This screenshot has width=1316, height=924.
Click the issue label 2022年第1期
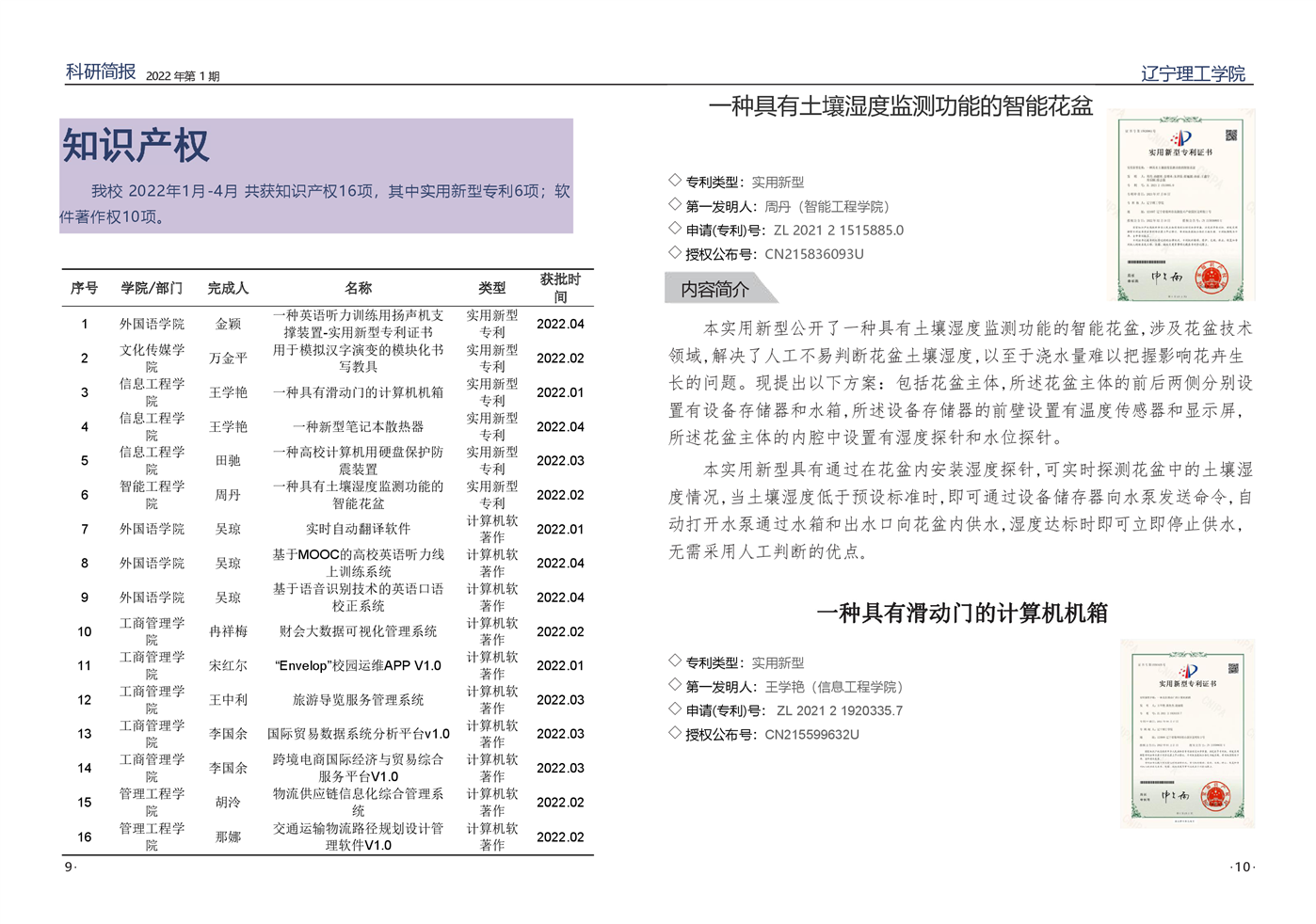[x=183, y=76]
